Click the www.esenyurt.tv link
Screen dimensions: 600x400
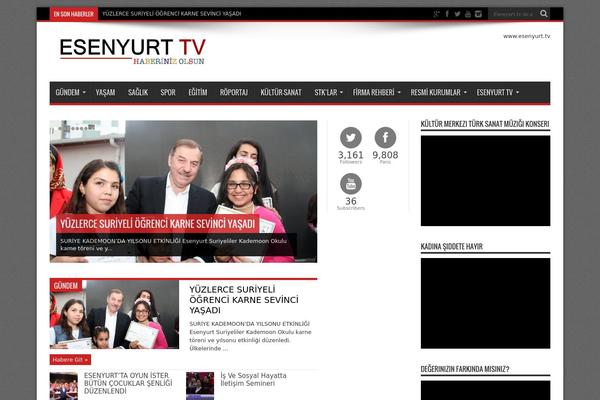[526, 36]
